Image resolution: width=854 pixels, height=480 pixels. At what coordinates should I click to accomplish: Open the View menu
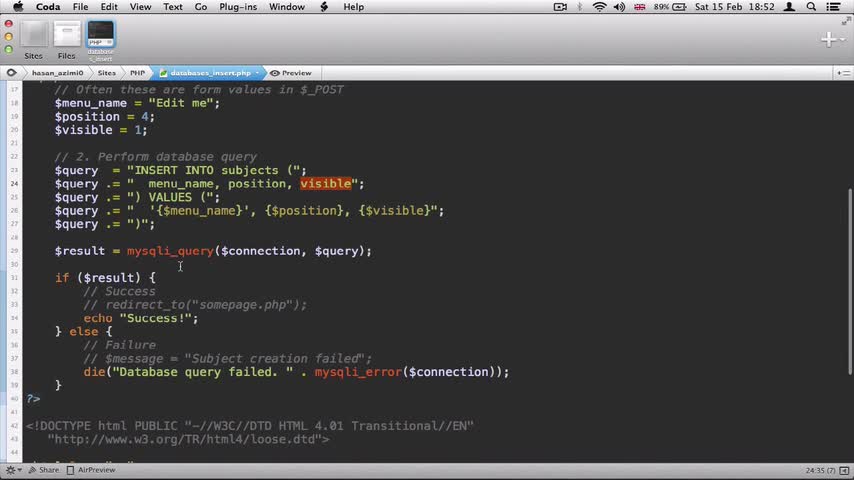pyautogui.click(x=140, y=7)
